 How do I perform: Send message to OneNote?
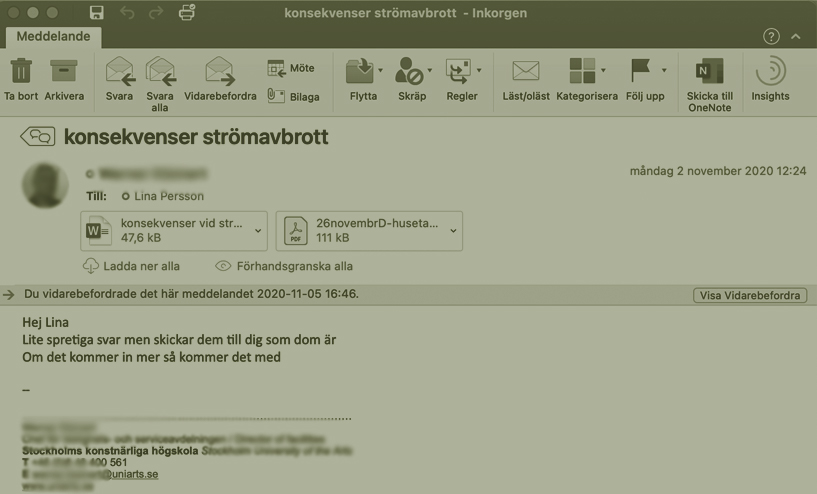tap(709, 72)
